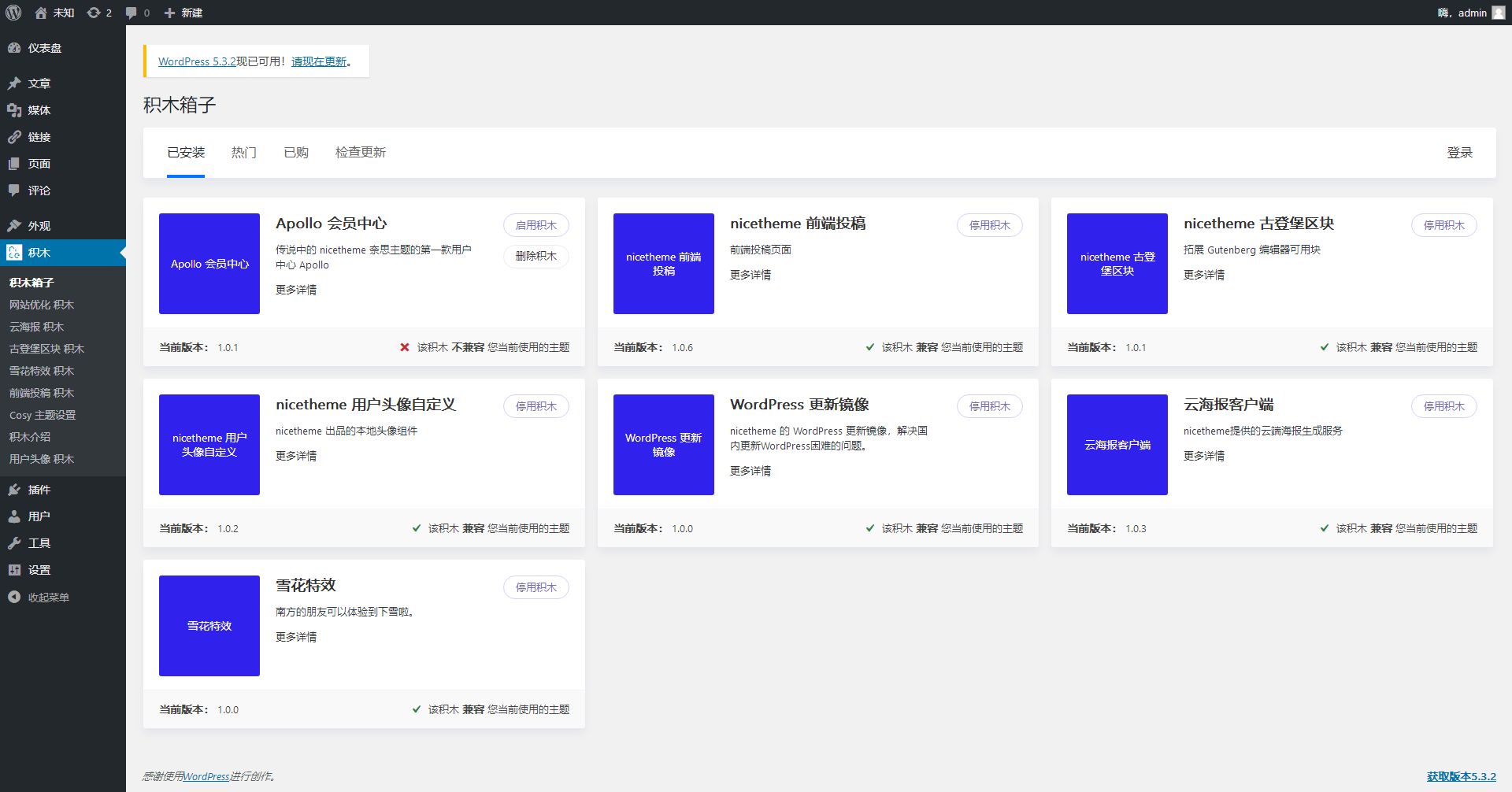Image resolution: width=1512 pixels, height=792 pixels.
Task: Delete the Apollo block via 删除积木
Action: point(535,256)
